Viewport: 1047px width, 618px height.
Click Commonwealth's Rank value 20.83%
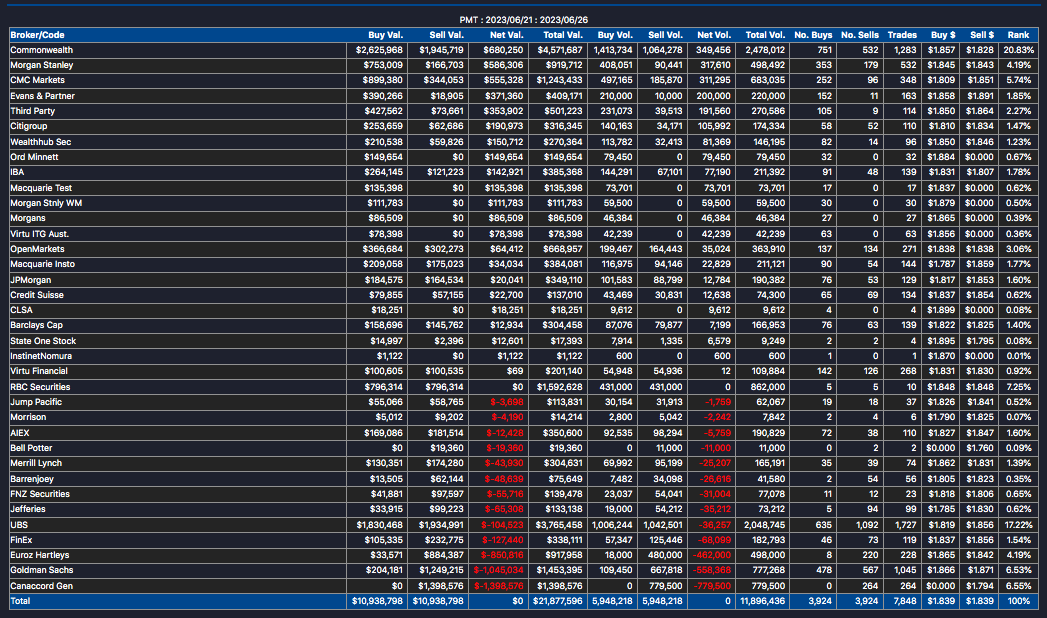(x=1018, y=50)
